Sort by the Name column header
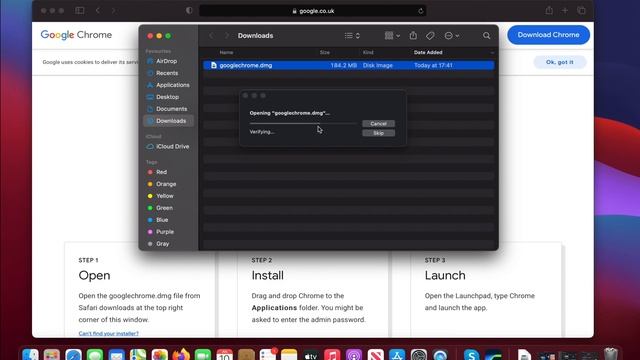Screen dimensions: 640x360 226,53
